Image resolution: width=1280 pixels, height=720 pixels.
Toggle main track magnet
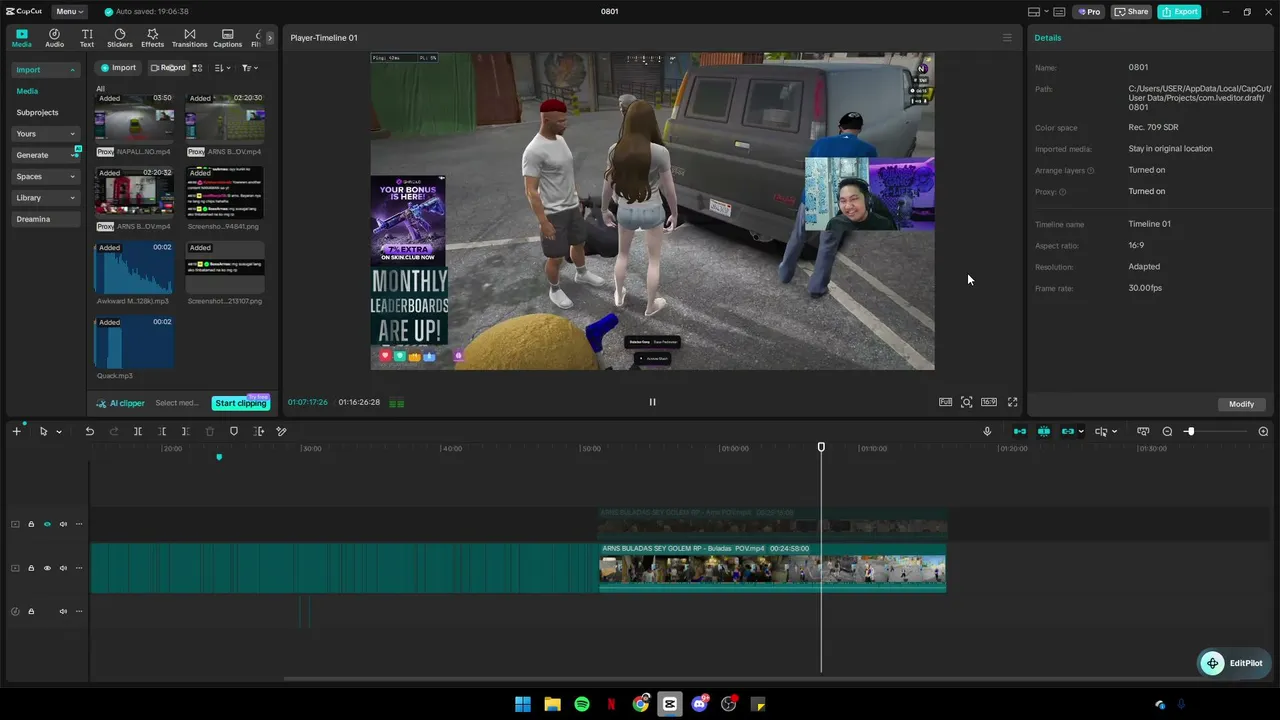pos(1020,431)
